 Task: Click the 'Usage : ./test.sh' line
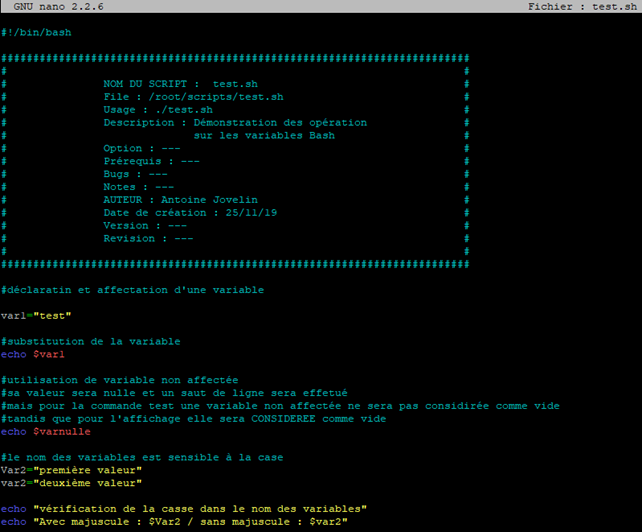pos(158,110)
